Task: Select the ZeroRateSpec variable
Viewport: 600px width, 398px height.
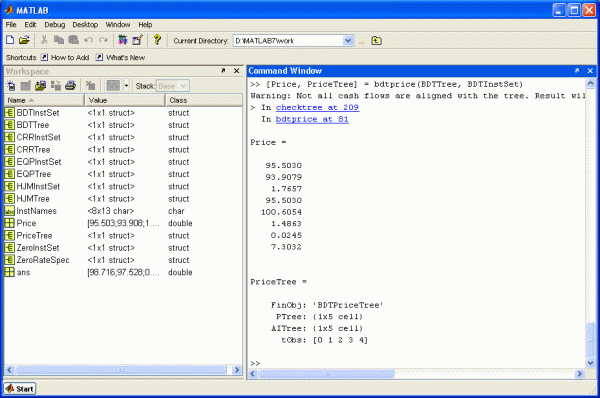Action: click(x=123, y=260)
